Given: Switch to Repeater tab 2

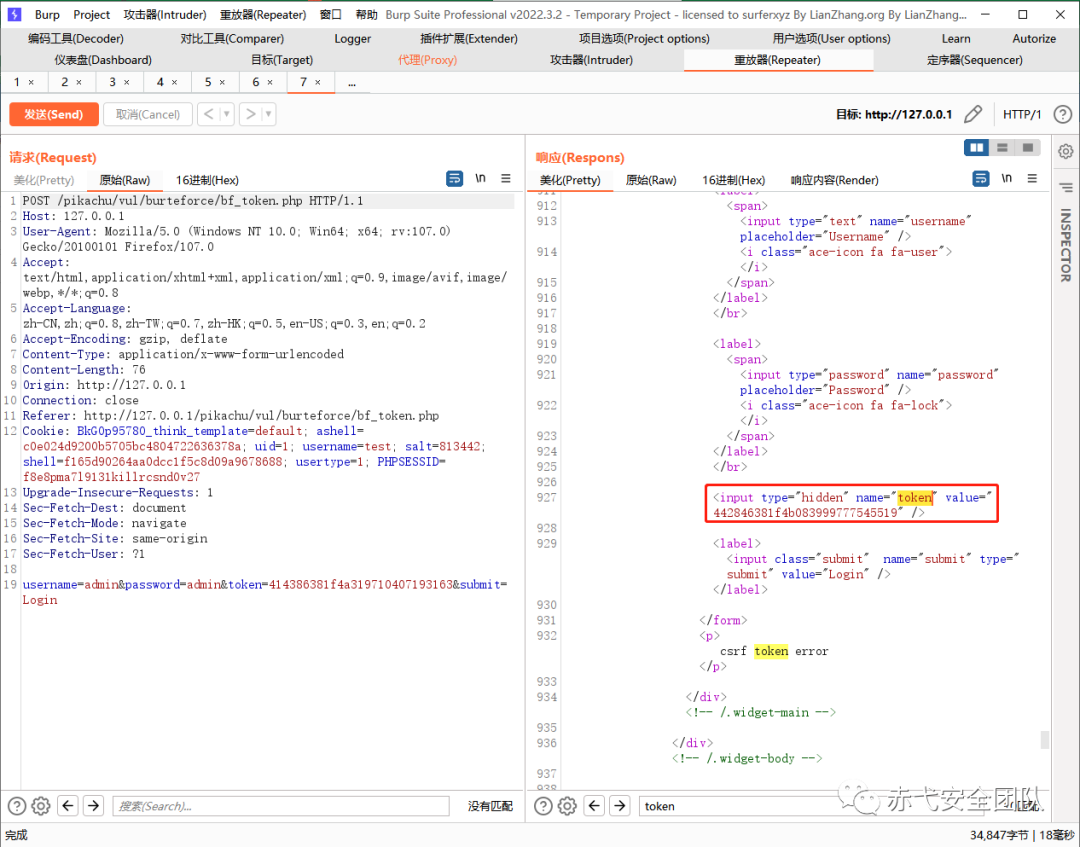Looking at the screenshot, I should [x=65, y=82].
